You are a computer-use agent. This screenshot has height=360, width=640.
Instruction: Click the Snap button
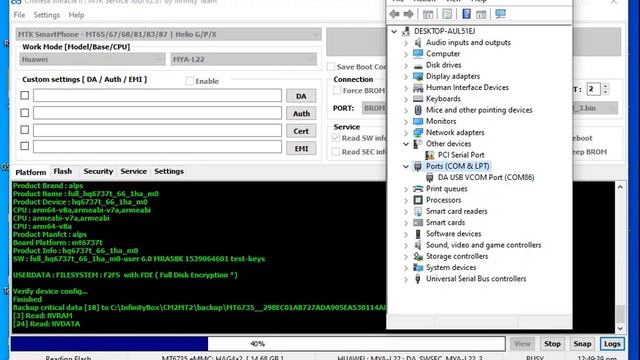tap(582, 344)
